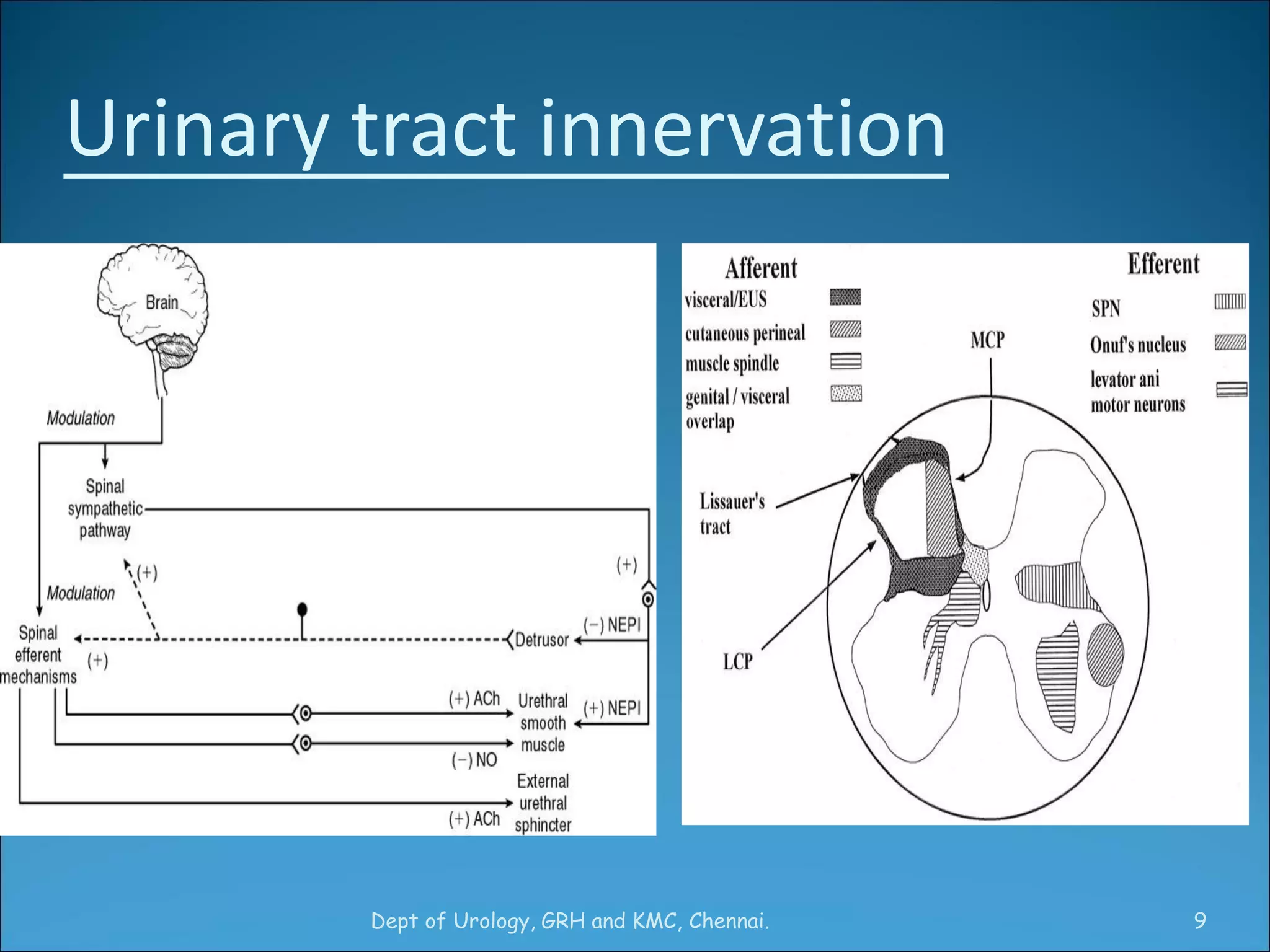The width and height of the screenshot is (1270, 952).
Task: Select the Lissauer's tract label
Action: (x=732, y=514)
